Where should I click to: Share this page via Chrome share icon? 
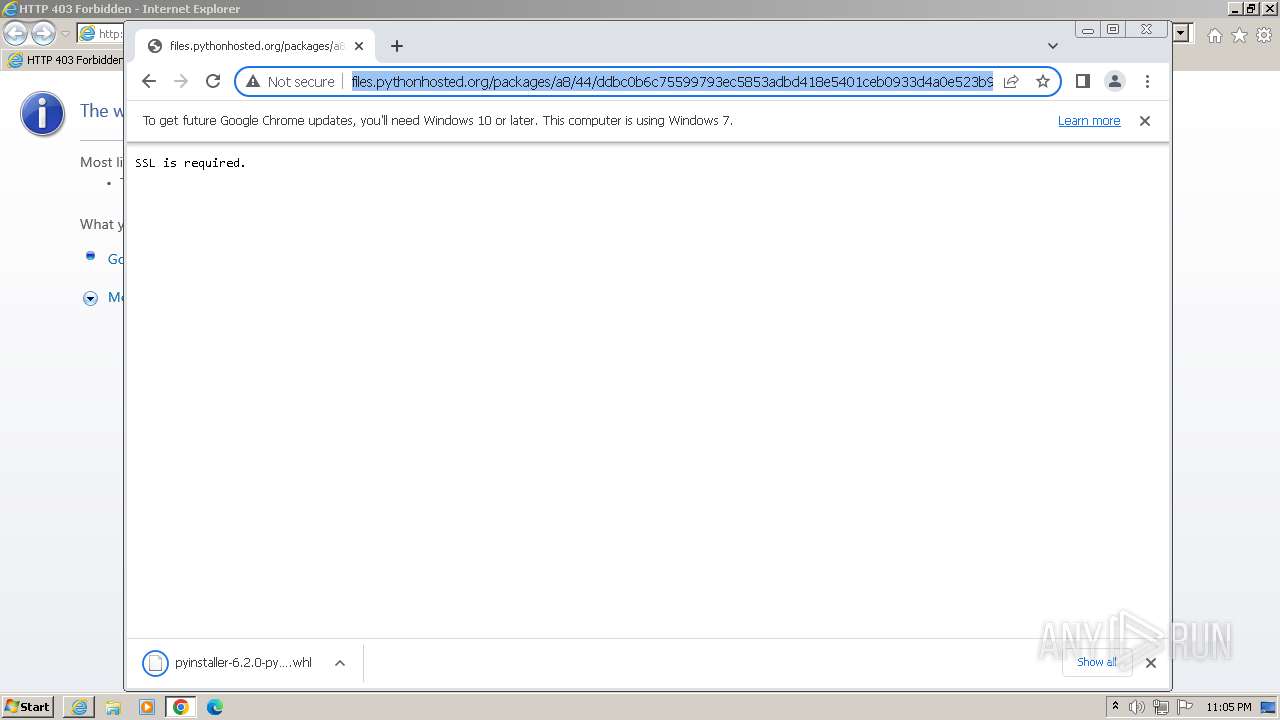pyautogui.click(x=1011, y=81)
